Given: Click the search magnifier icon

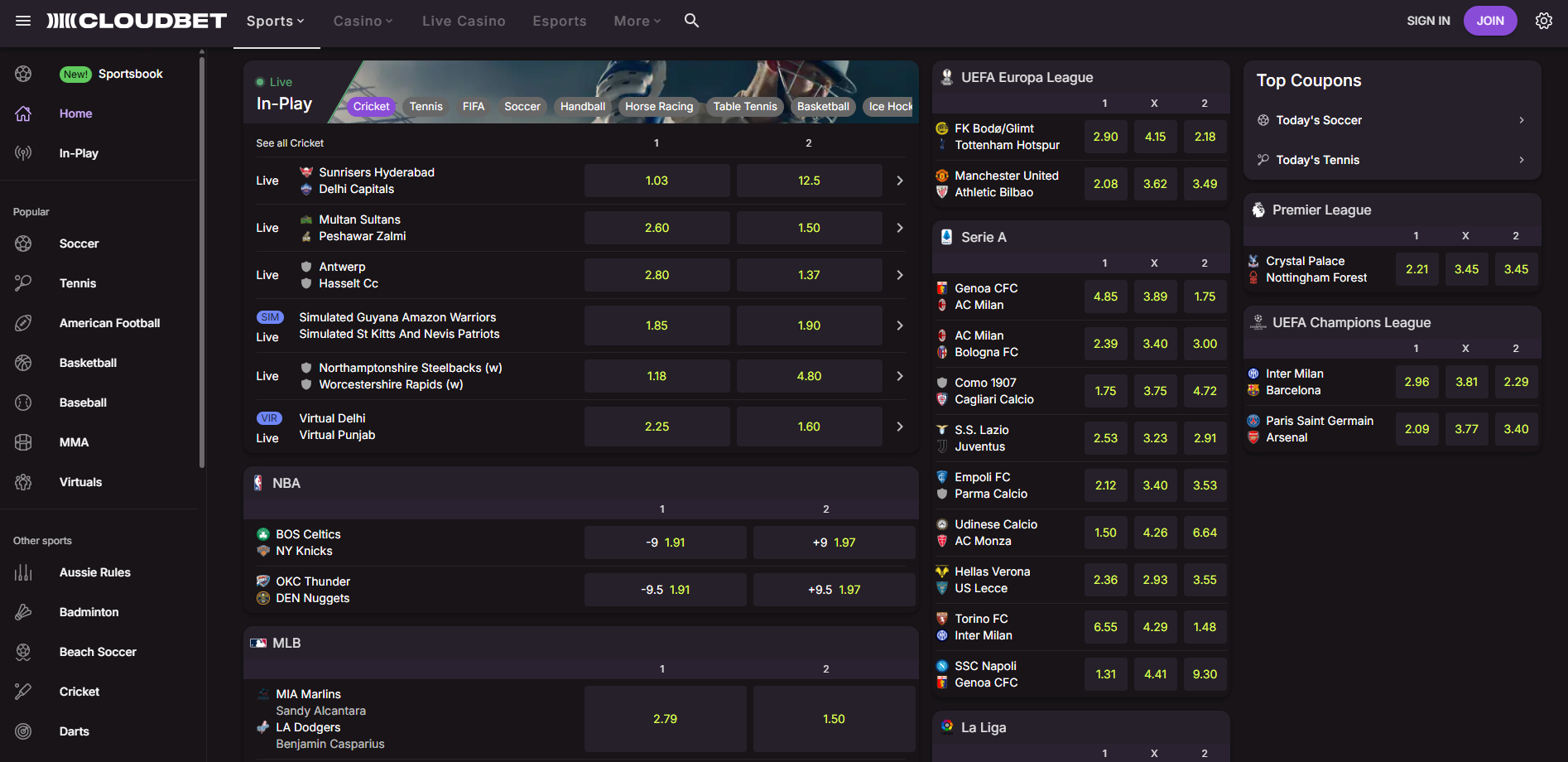Looking at the screenshot, I should pyautogui.click(x=691, y=21).
